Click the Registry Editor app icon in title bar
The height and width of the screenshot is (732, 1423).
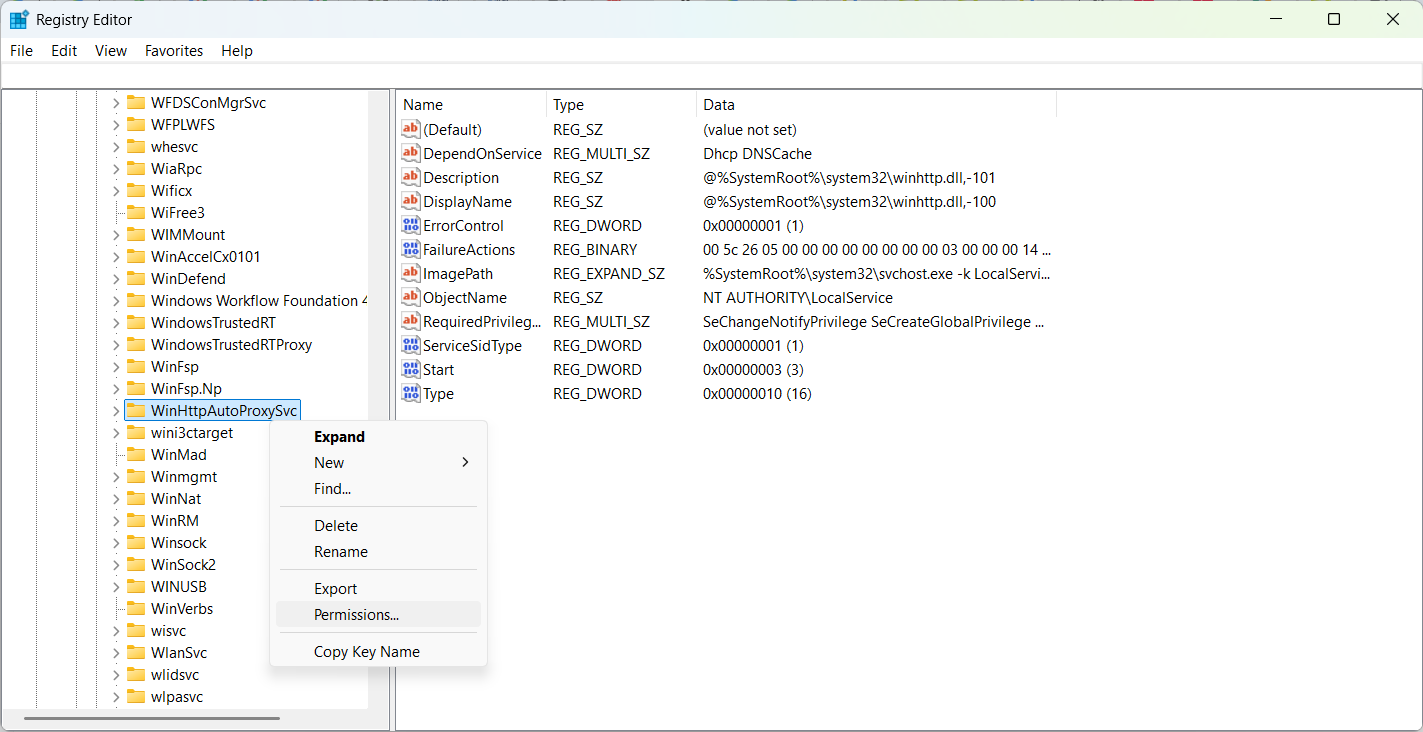[x=19, y=20]
